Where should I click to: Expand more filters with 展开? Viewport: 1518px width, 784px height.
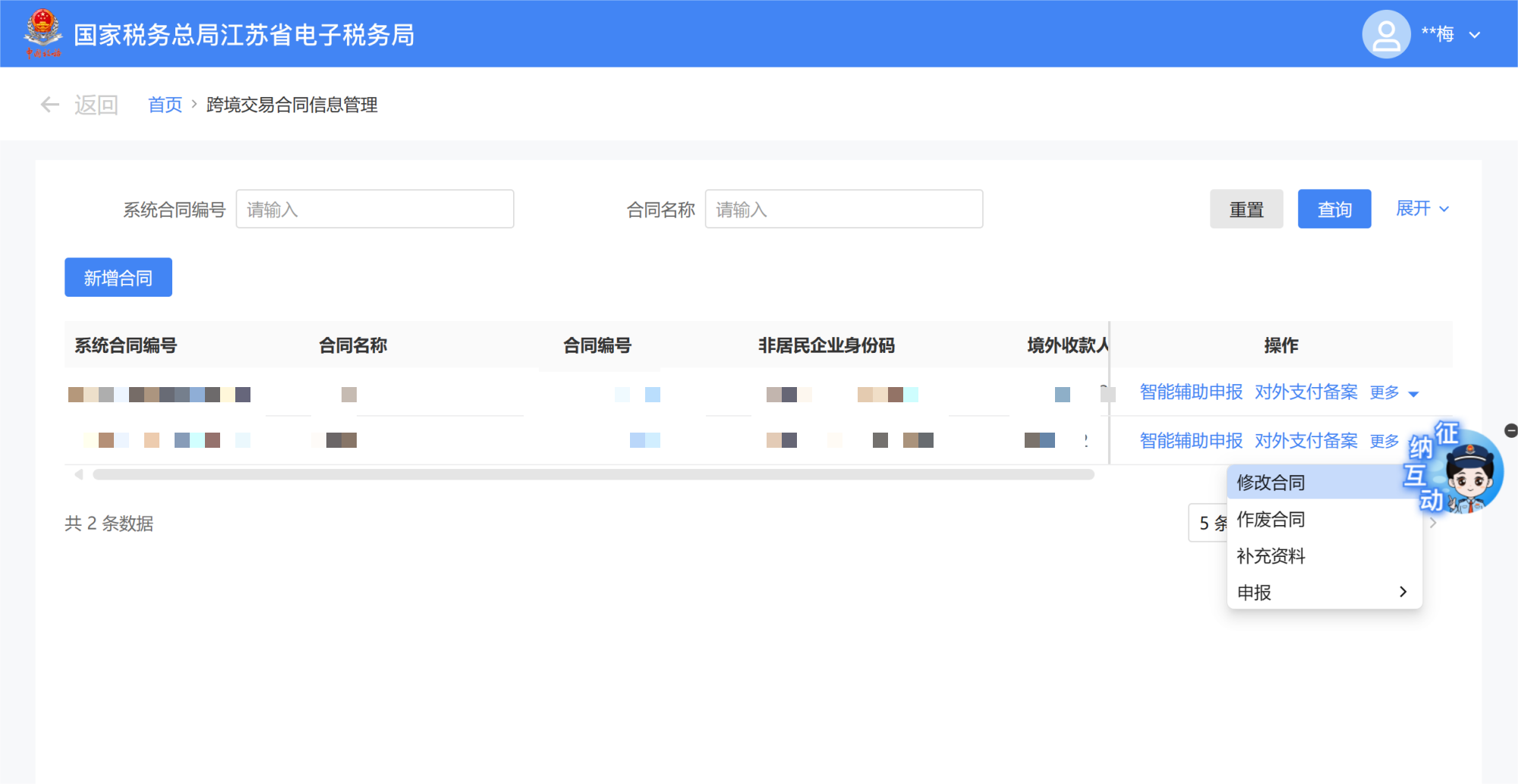point(1422,209)
